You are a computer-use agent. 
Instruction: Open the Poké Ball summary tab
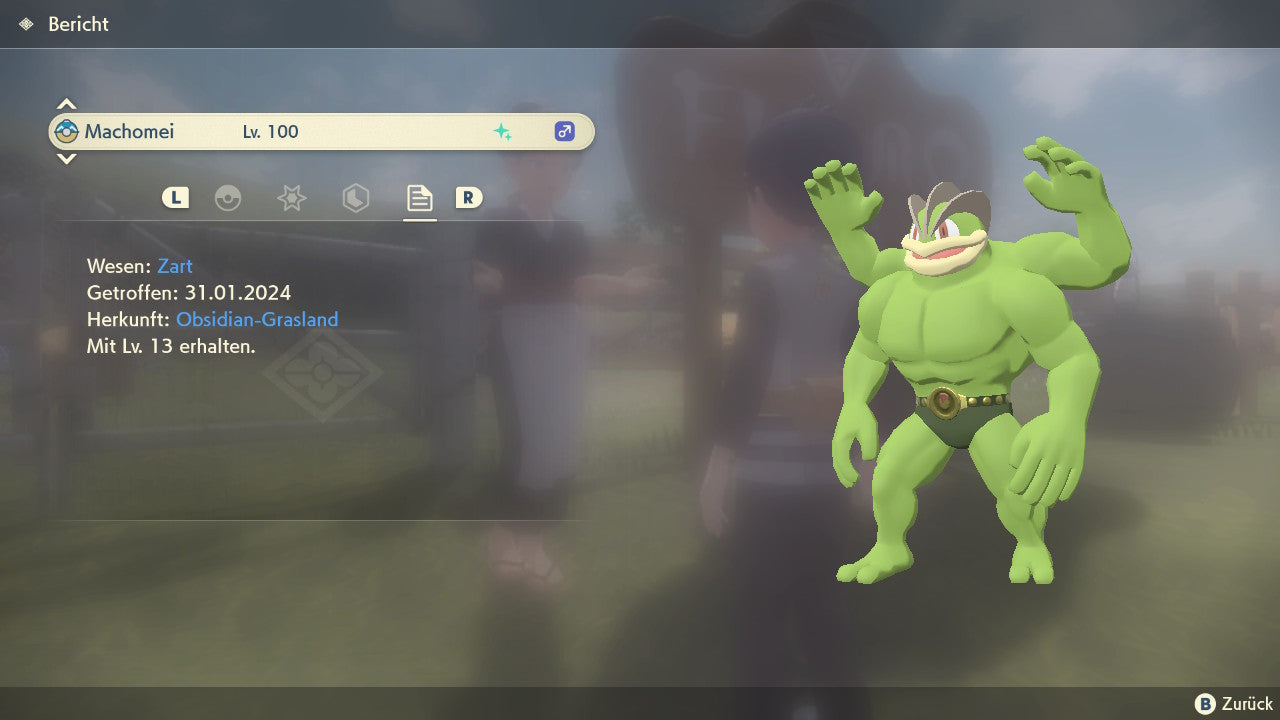pos(228,198)
